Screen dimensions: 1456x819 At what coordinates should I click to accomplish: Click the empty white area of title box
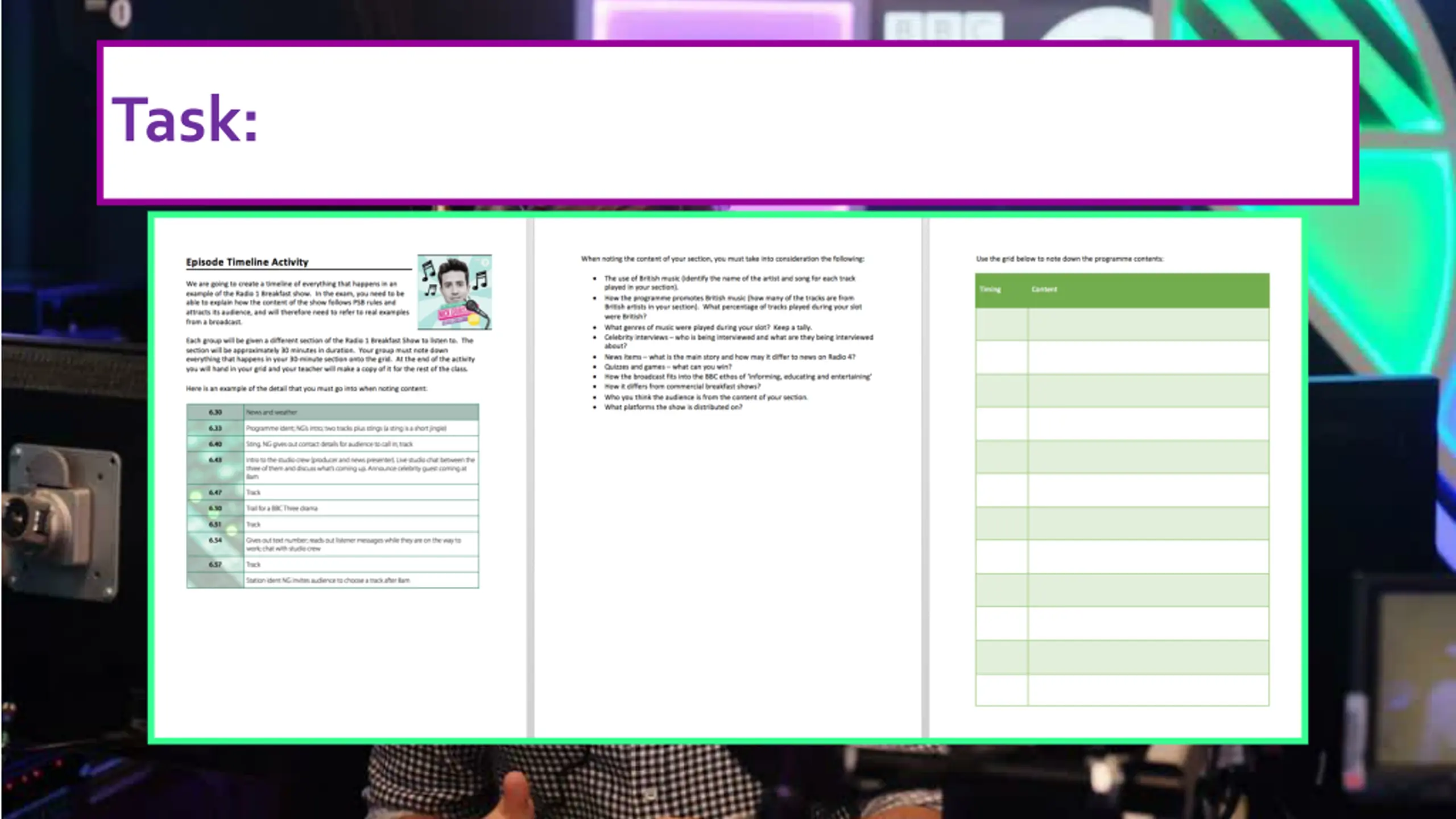pos(796,122)
